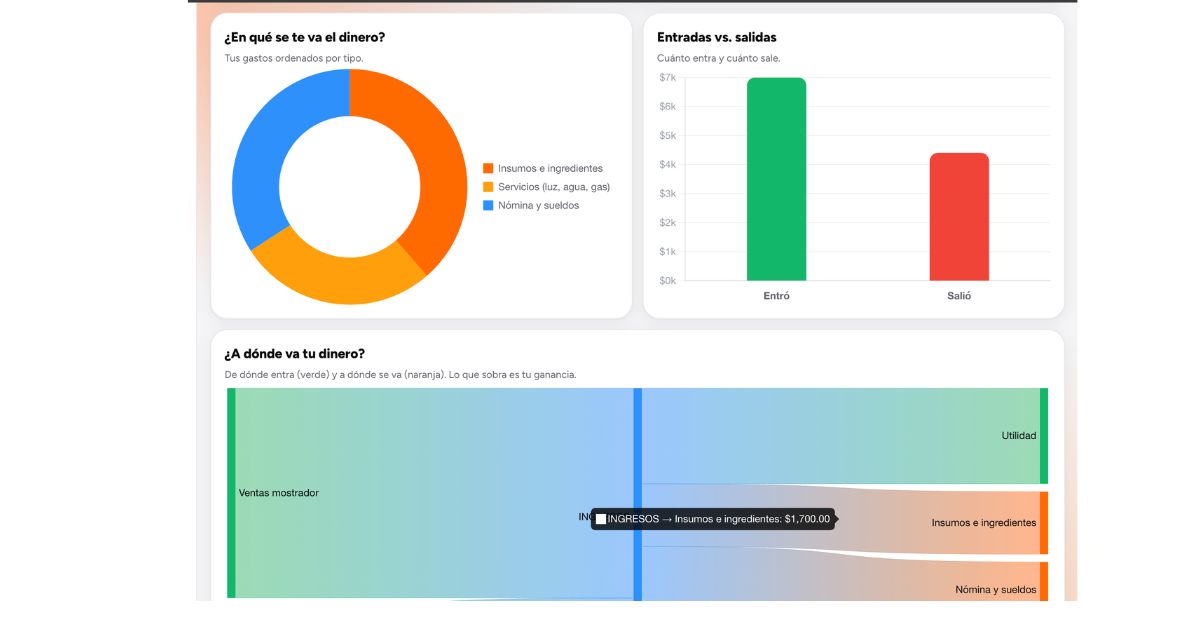1200x630 pixels.
Task: Click the "$0k" y-axis value
Action: pos(667,281)
